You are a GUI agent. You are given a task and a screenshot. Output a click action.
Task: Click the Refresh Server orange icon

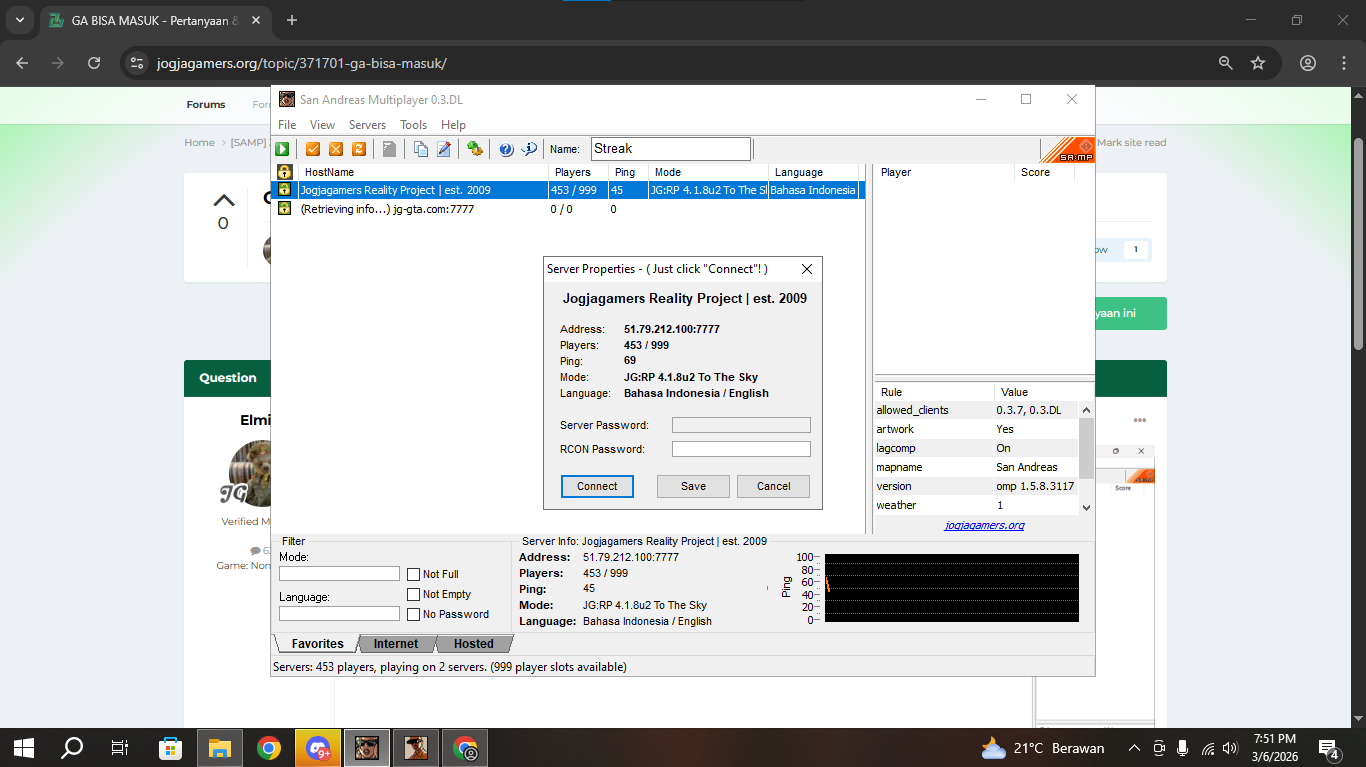(359, 149)
